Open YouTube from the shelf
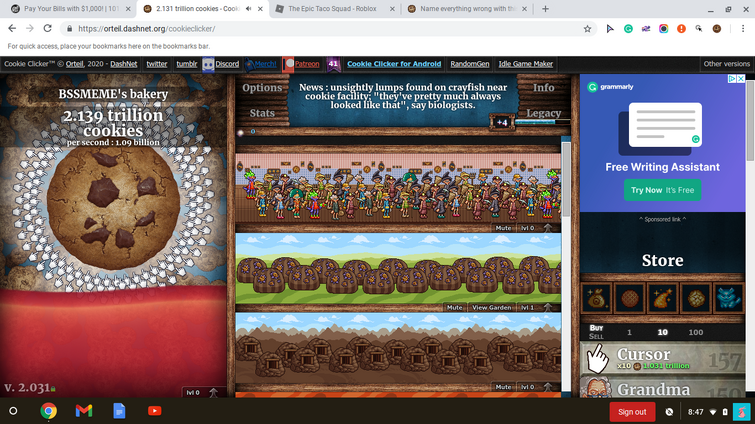Viewport: 755px width, 424px height. (x=155, y=411)
